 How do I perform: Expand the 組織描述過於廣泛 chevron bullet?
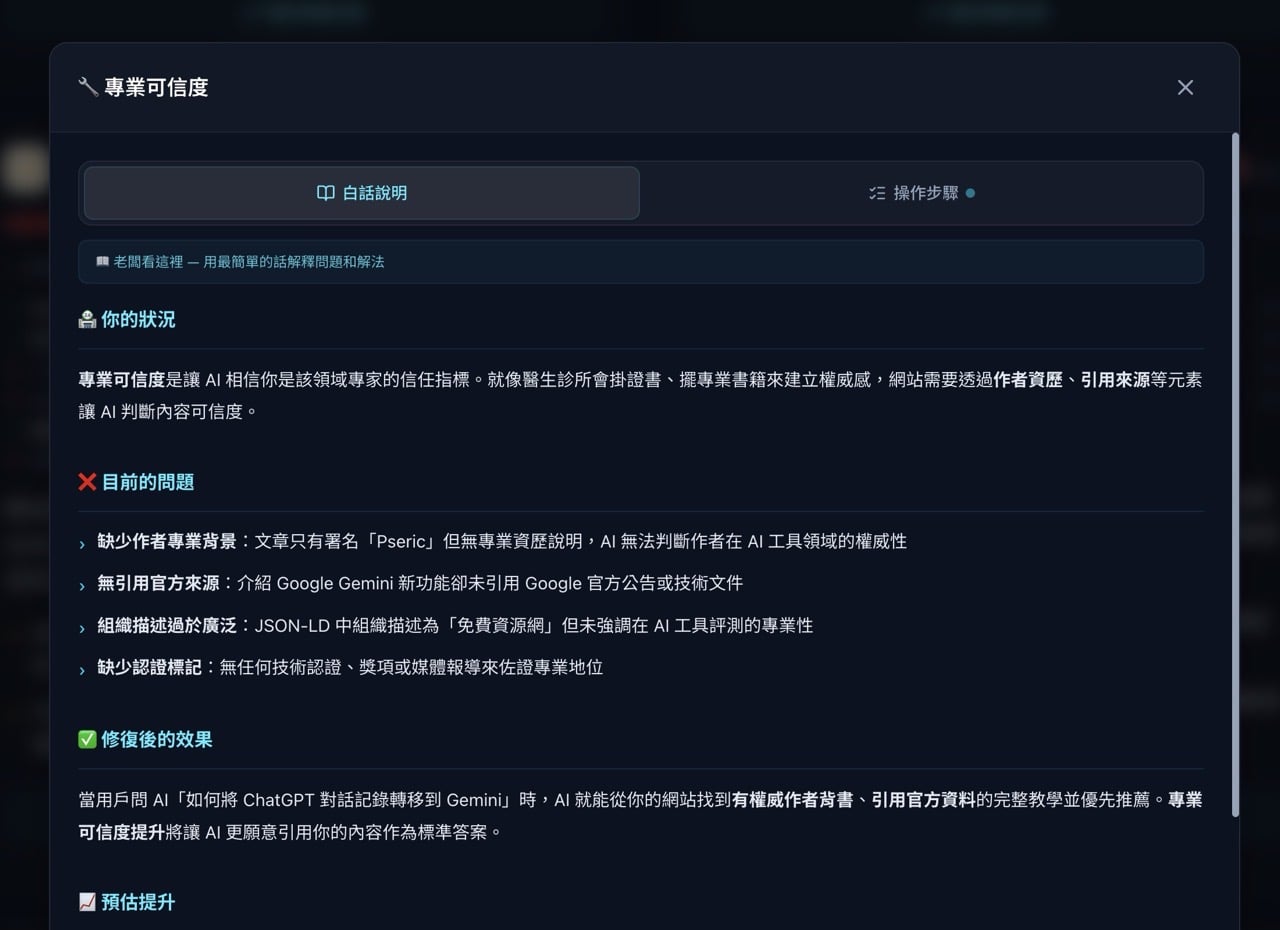pos(82,628)
